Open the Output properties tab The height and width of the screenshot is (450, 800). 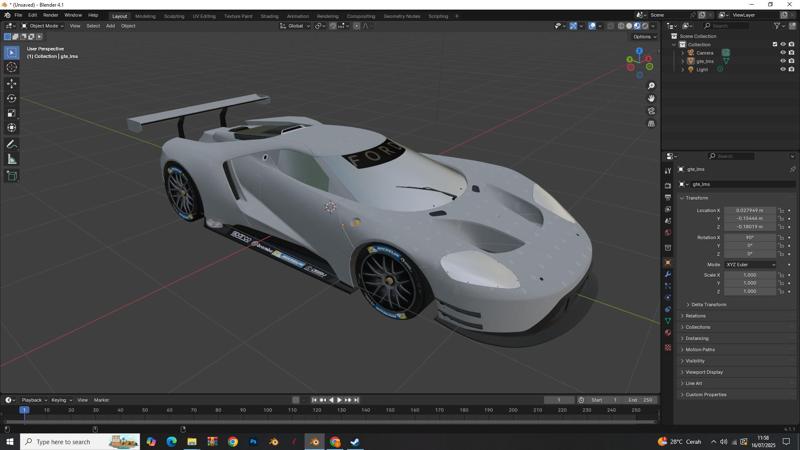[668, 197]
